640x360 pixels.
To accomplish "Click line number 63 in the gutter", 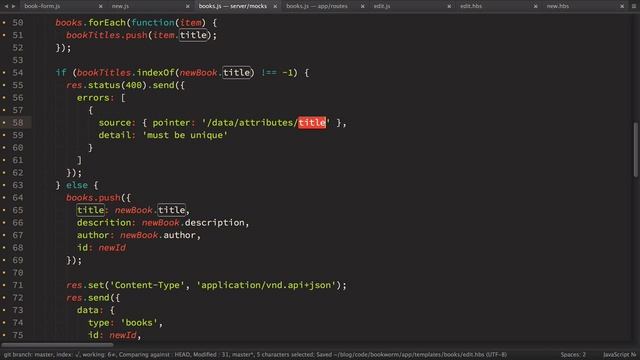I will coord(18,185).
